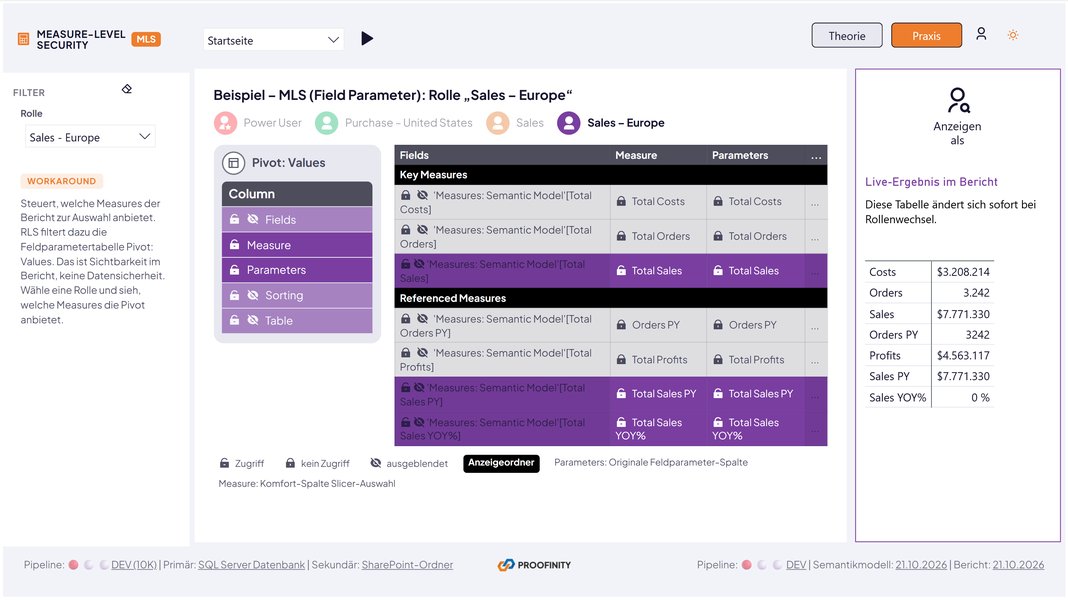
Task: Open the ellipsis on the Total Orders row
Action: coord(815,237)
